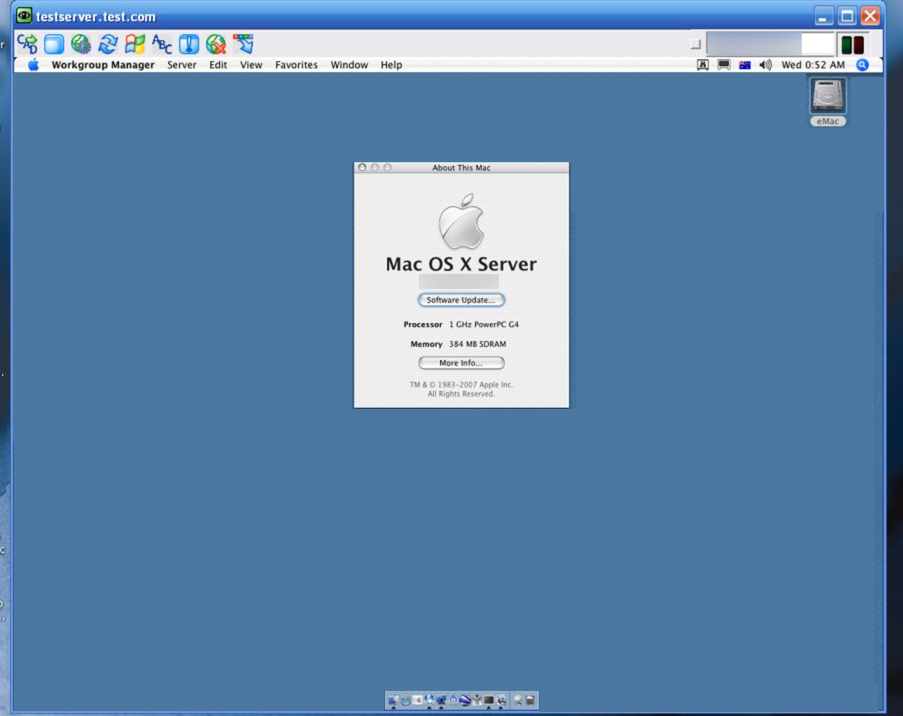This screenshot has width=903, height=716.
Task: Open the View menu
Action: click(x=251, y=65)
